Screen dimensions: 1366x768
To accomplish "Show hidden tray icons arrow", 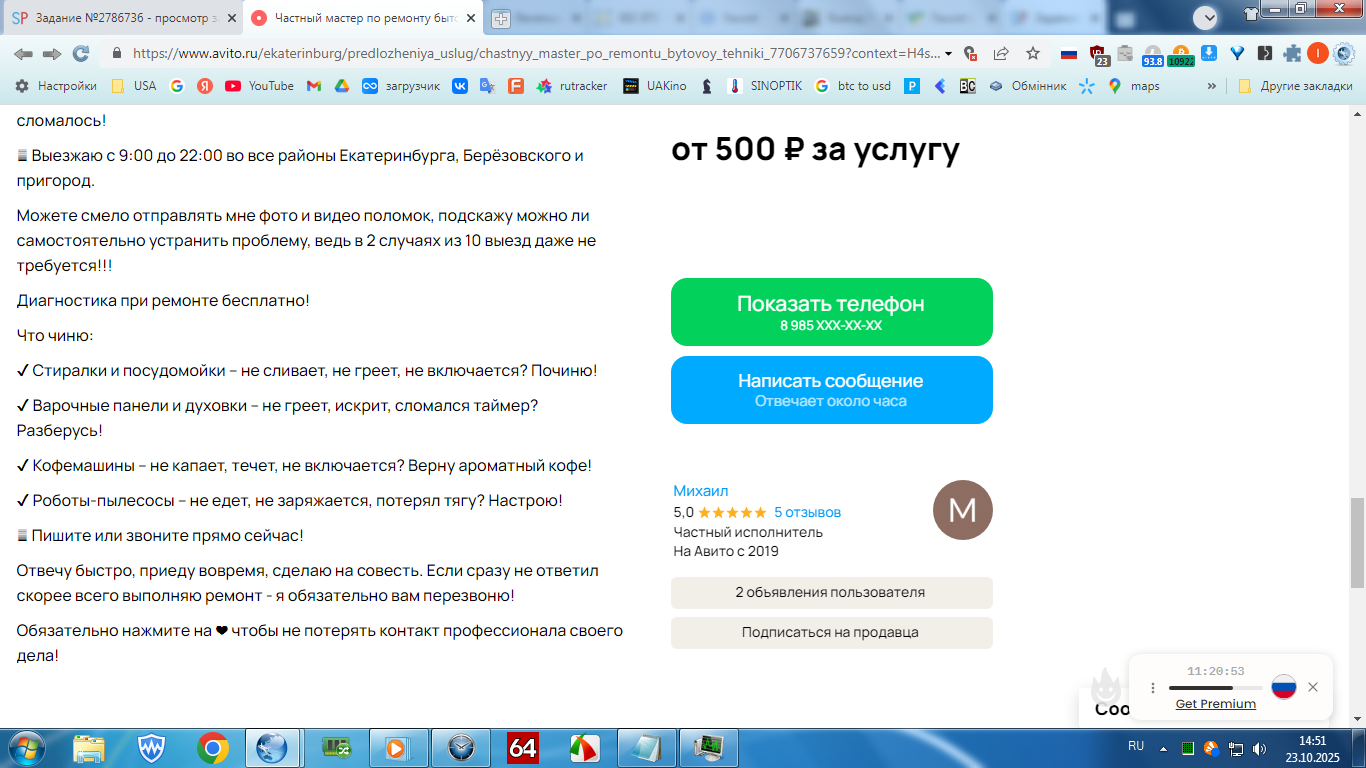I will pos(1163,748).
